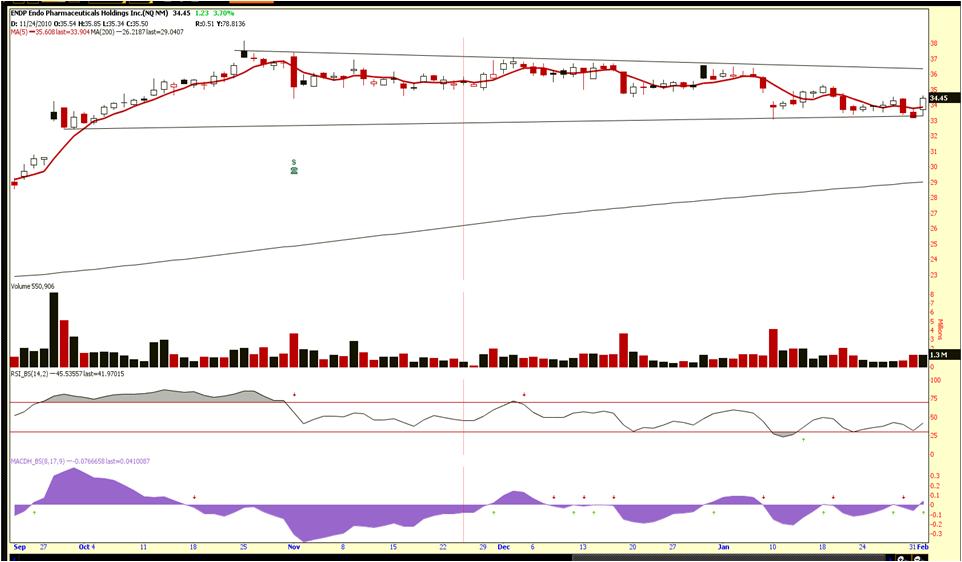The height and width of the screenshot is (562, 962).
Task: Click the 1.3 M volume tag on axis
Action: (941, 355)
